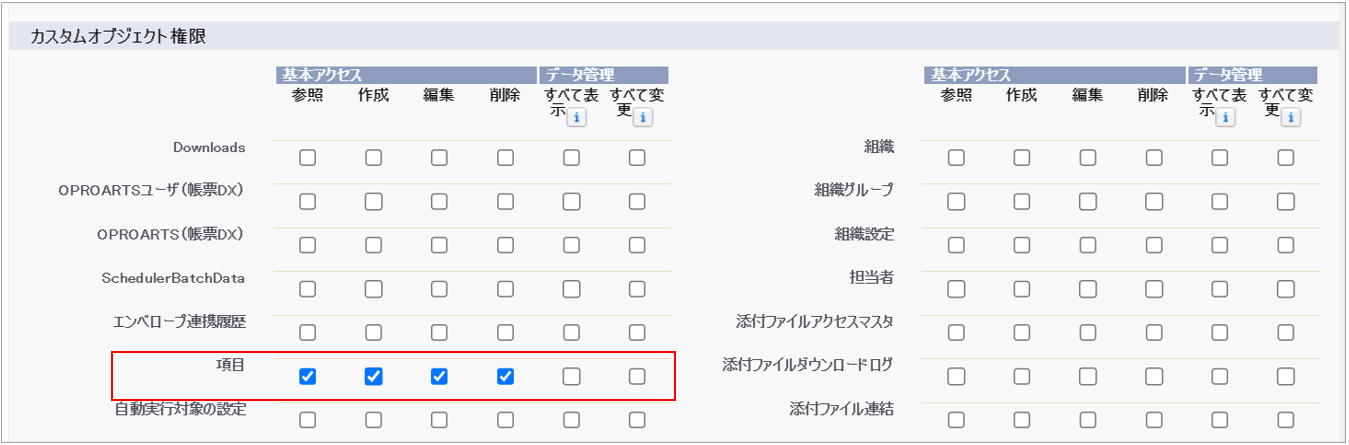This screenshot has height=445, width=1349.
Task: Uncheck 編集 permission for 項目
Action: pyautogui.click(x=440, y=376)
